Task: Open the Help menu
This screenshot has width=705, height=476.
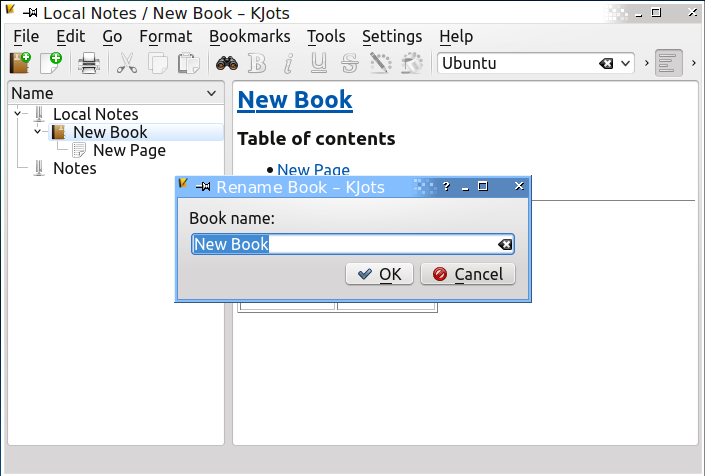Action: click(456, 36)
